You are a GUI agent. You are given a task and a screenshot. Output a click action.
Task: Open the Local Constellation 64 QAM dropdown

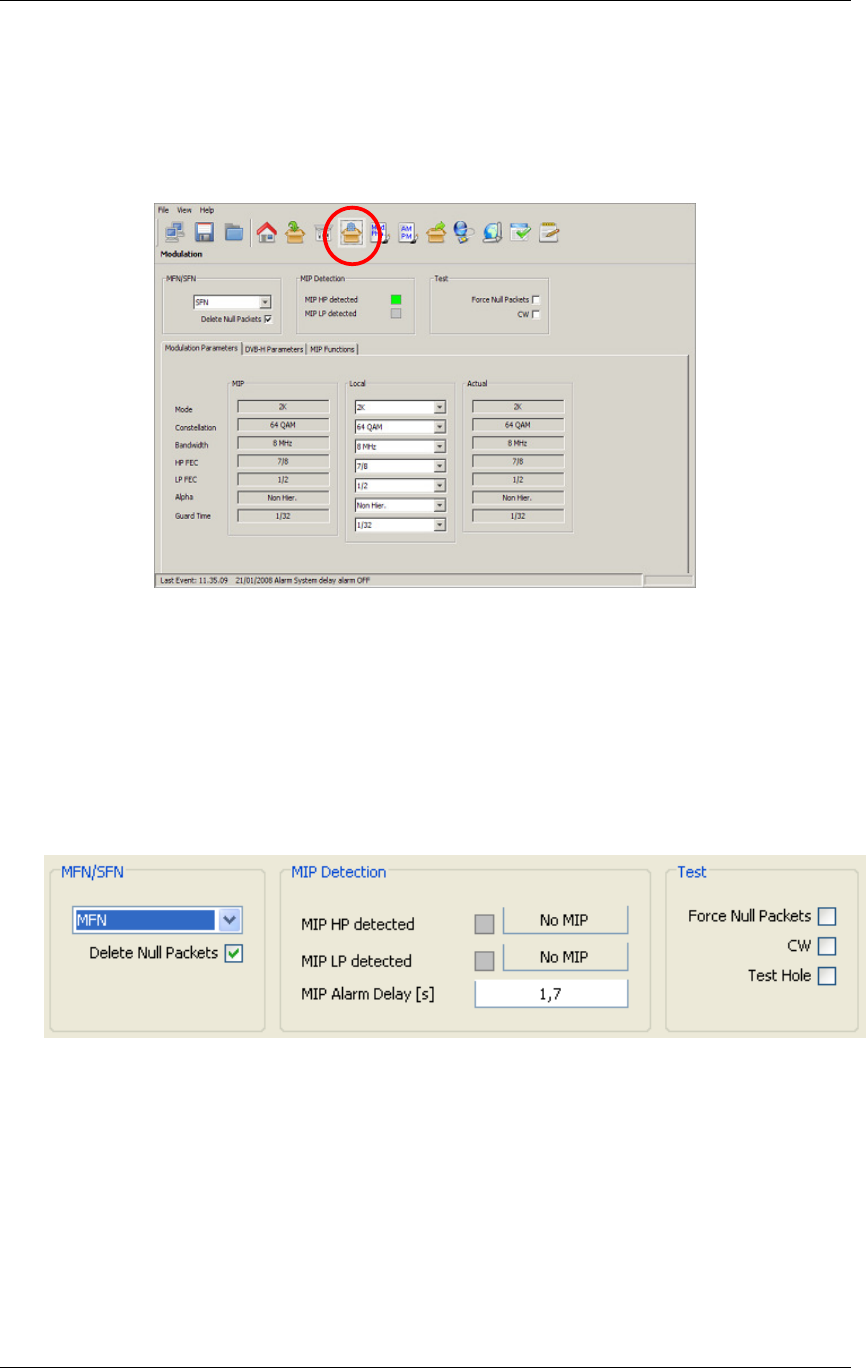[400, 426]
